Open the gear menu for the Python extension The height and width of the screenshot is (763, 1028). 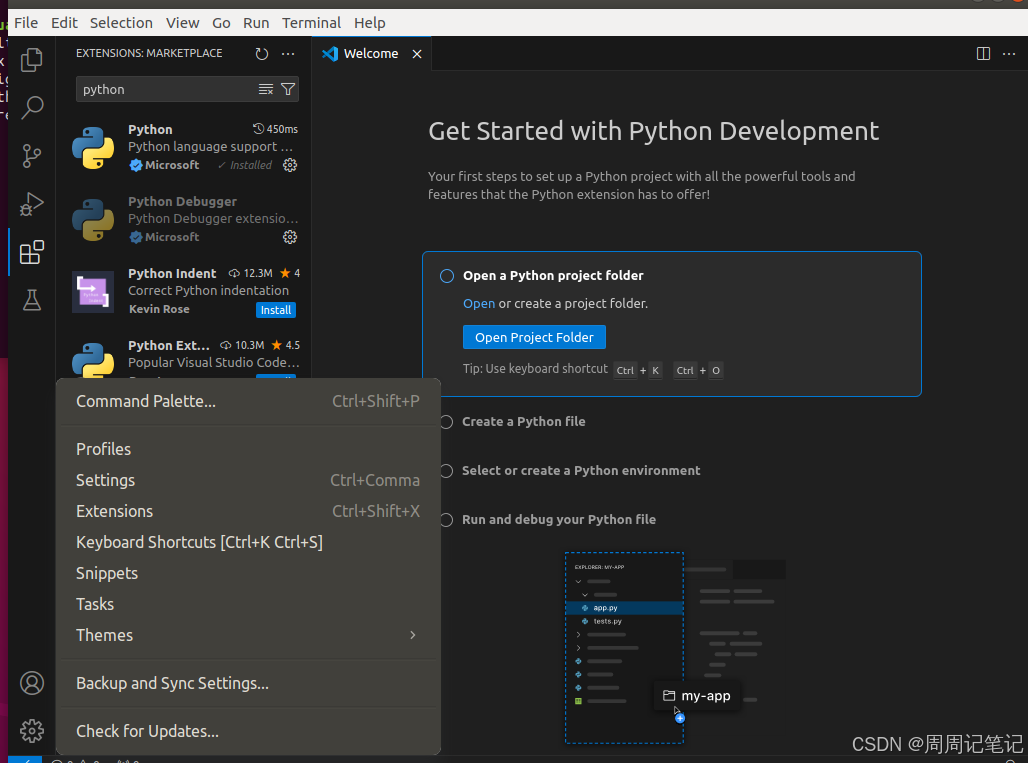290,165
